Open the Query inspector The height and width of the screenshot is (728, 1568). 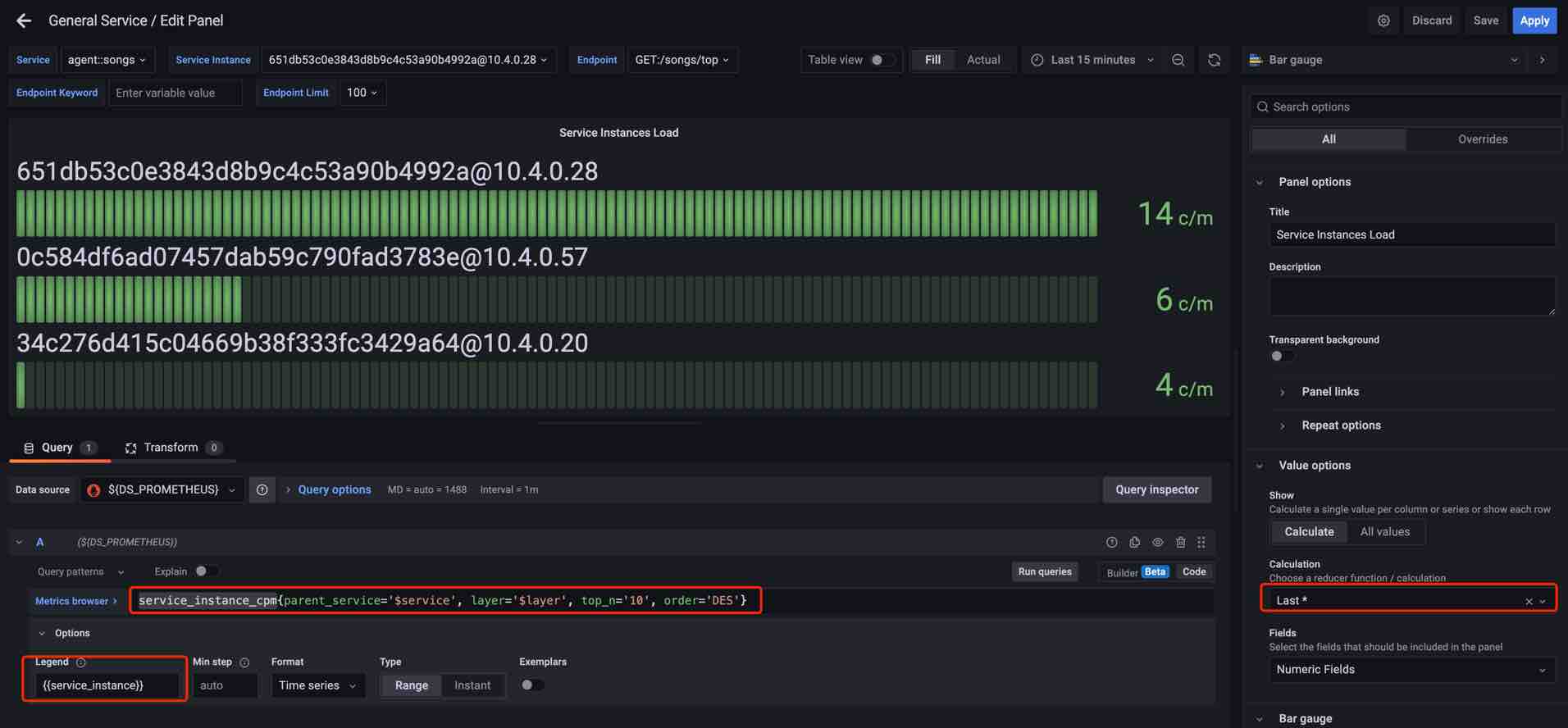1156,489
